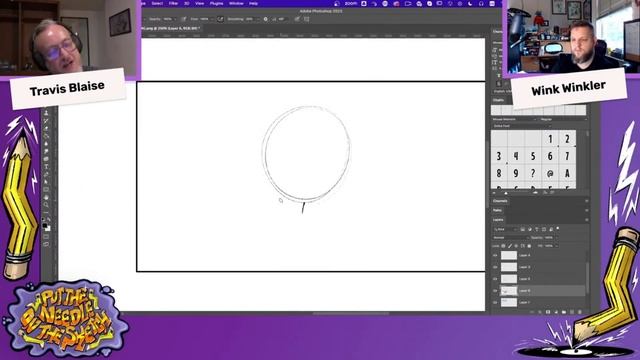The height and width of the screenshot is (360, 640).
Task: Open the layer Opacity dropdown
Action: (x=556, y=238)
